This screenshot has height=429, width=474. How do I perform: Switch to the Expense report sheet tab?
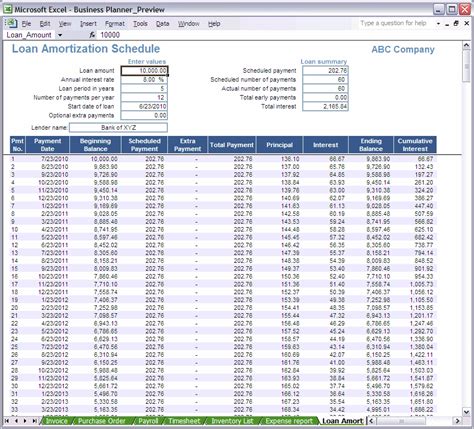coord(289,421)
